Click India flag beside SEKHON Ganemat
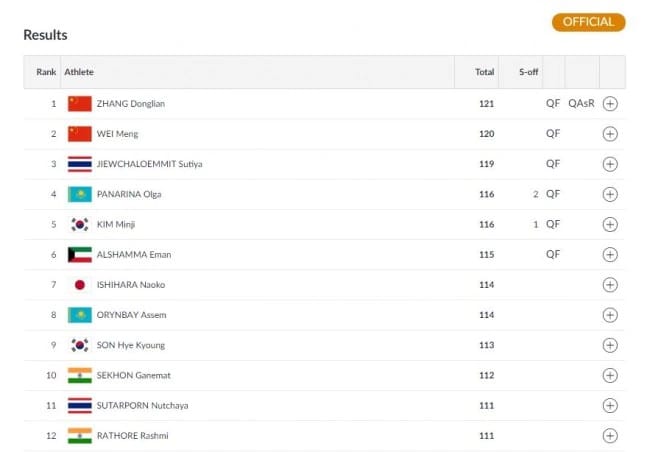Image resolution: width=647 pixels, height=452 pixels. (80, 375)
